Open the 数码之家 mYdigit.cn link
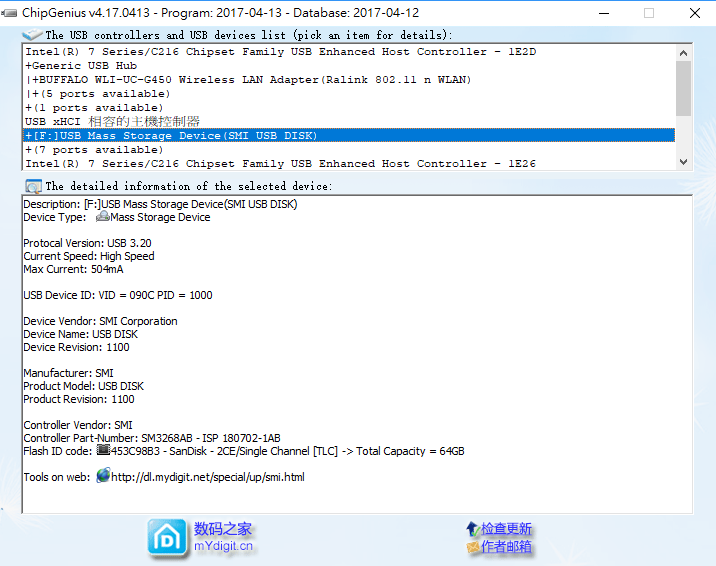Screen dimensions: 716x566 223,537
